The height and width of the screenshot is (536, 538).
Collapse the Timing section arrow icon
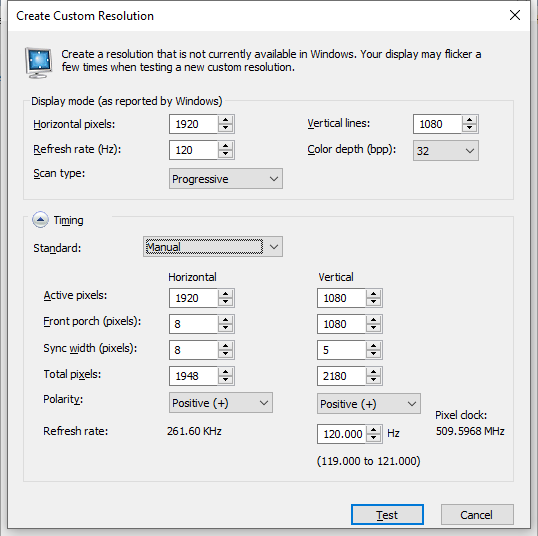40,220
